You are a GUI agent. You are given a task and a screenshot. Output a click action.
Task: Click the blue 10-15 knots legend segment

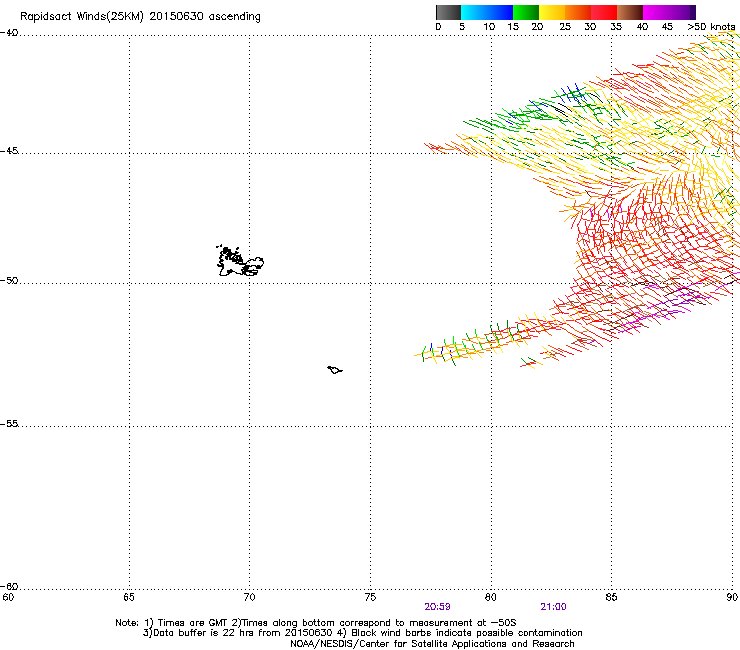tap(500, 12)
